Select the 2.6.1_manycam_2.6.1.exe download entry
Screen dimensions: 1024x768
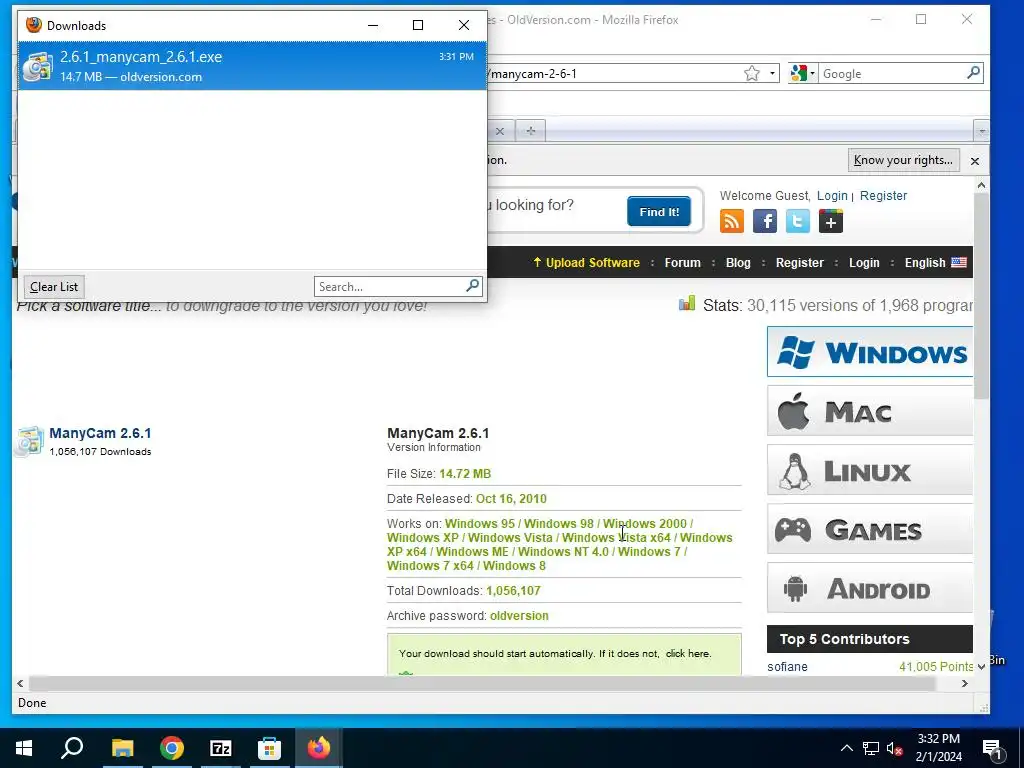tap(252, 66)
